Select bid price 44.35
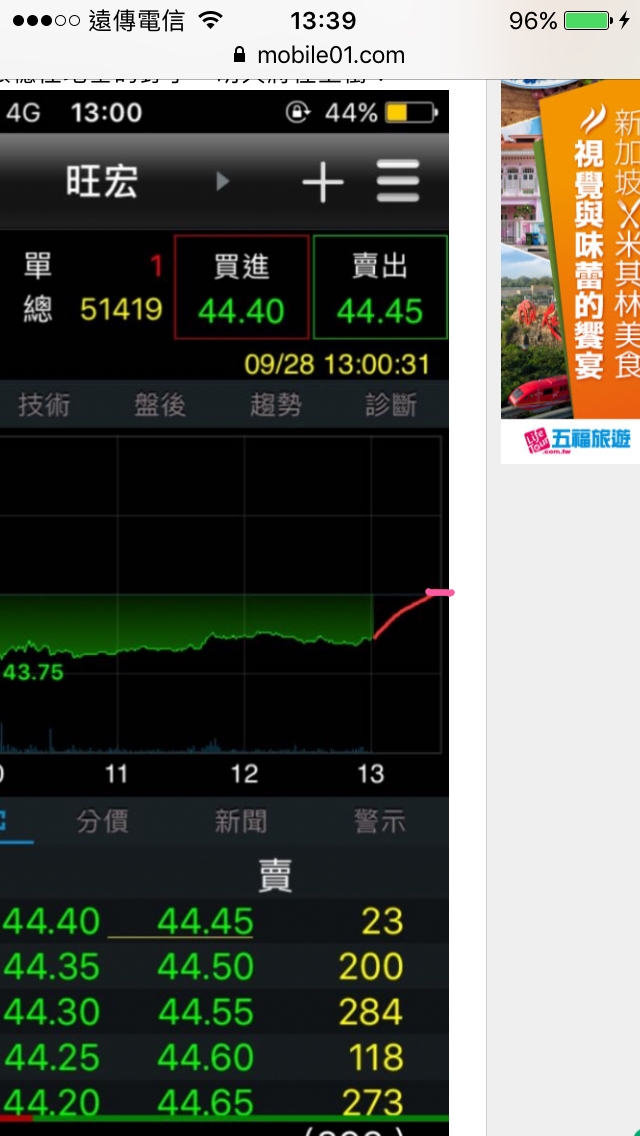640x1136 pixels. point(51,966)
